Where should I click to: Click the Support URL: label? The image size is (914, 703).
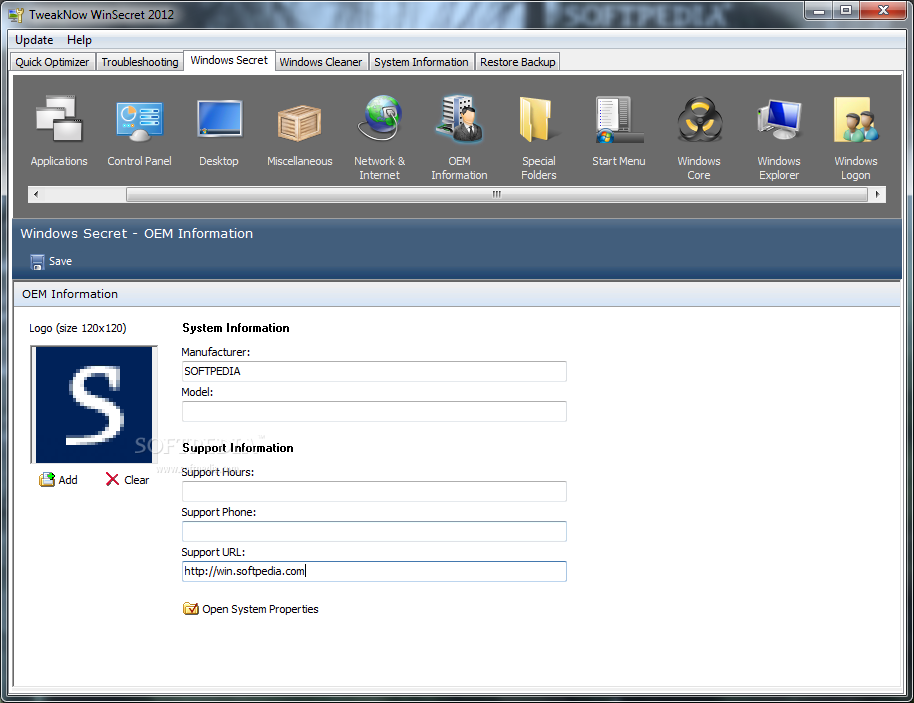pyautogui.click(x=213, y=552)
